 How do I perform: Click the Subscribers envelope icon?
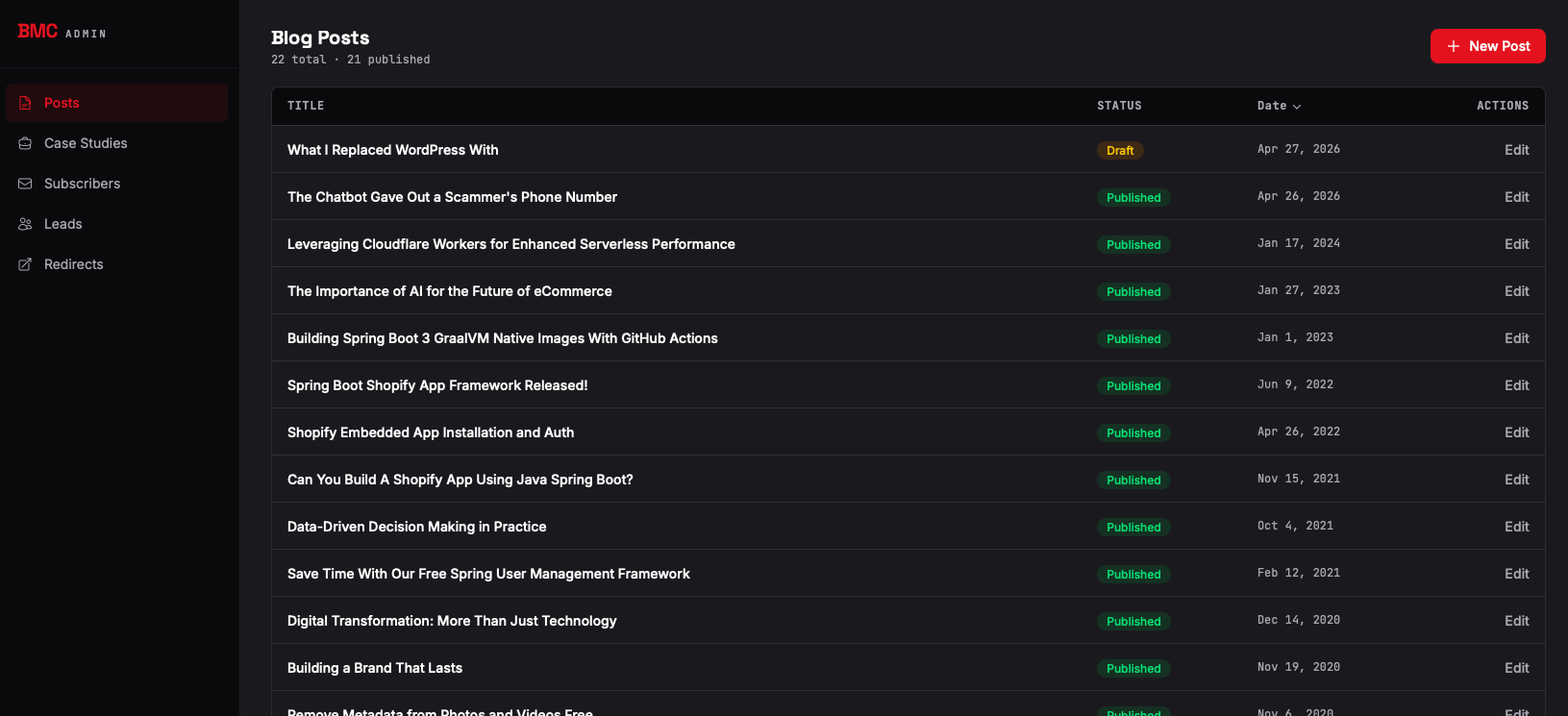pos(25,184)
